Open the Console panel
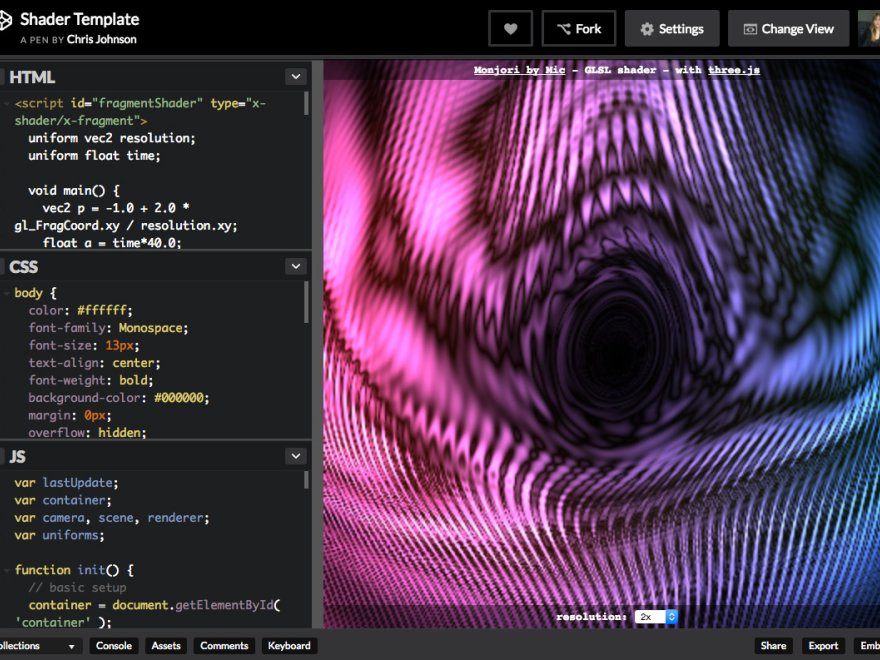The image size is (880, 660). click(113, 646)
